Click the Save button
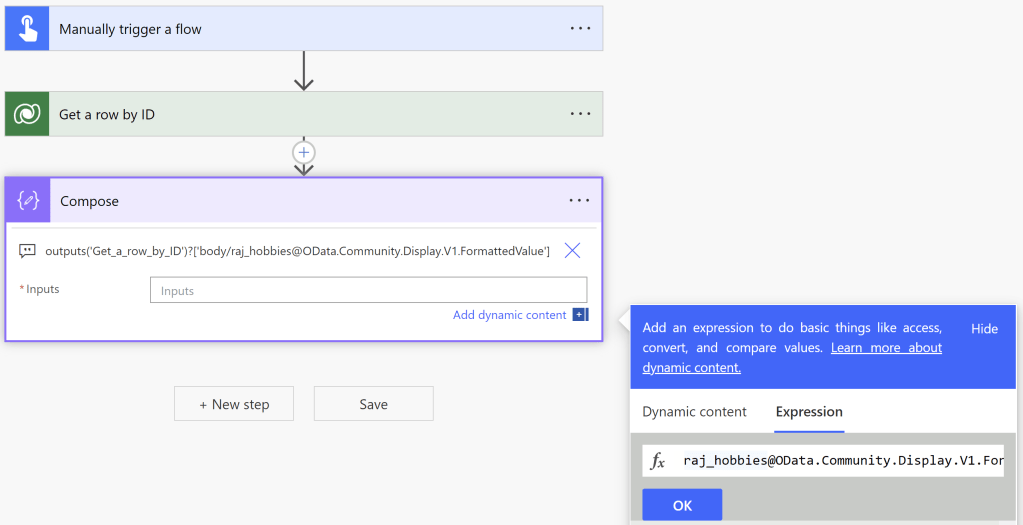The width and height of the screenshot is (1023, 525). click(x=373, y=404)
